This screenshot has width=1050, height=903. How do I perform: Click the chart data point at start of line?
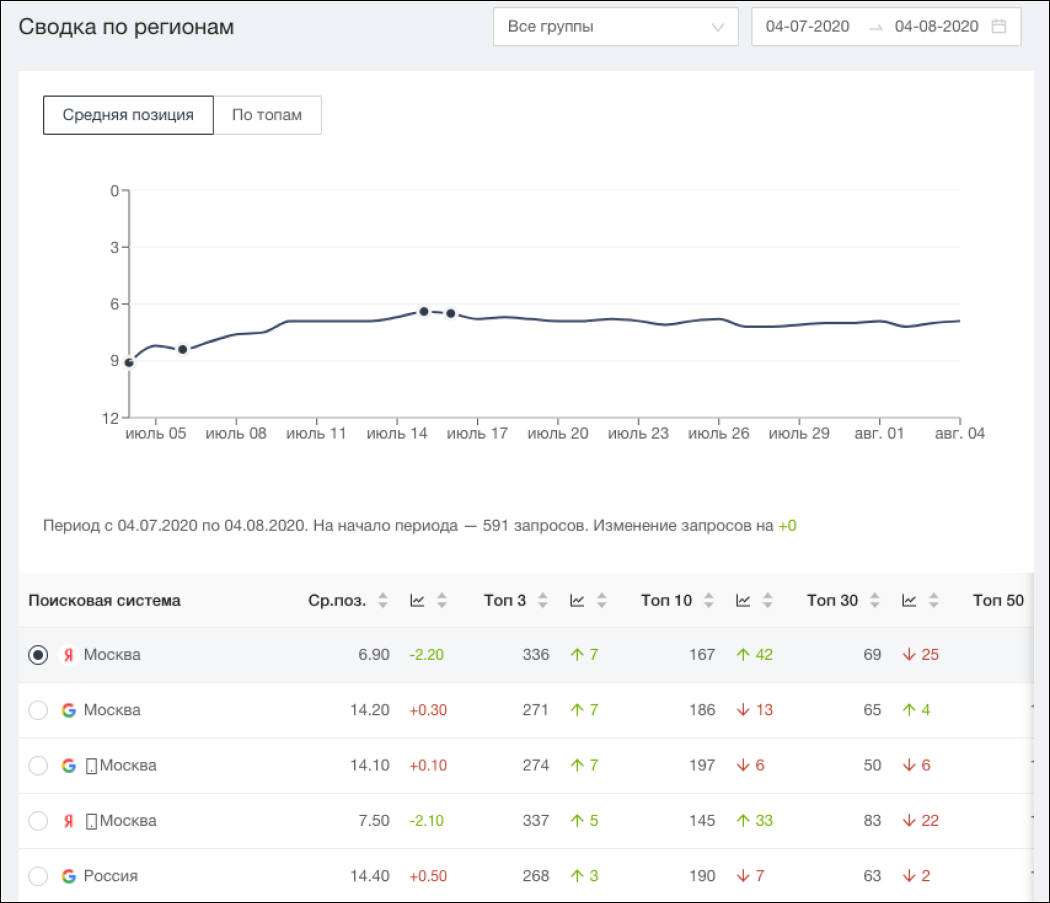click(129, 362)
